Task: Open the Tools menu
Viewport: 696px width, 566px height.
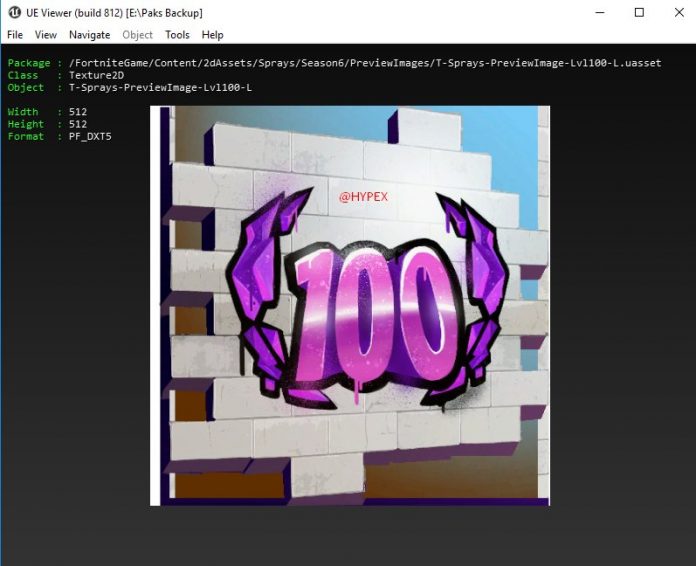Action: point(177,35)
